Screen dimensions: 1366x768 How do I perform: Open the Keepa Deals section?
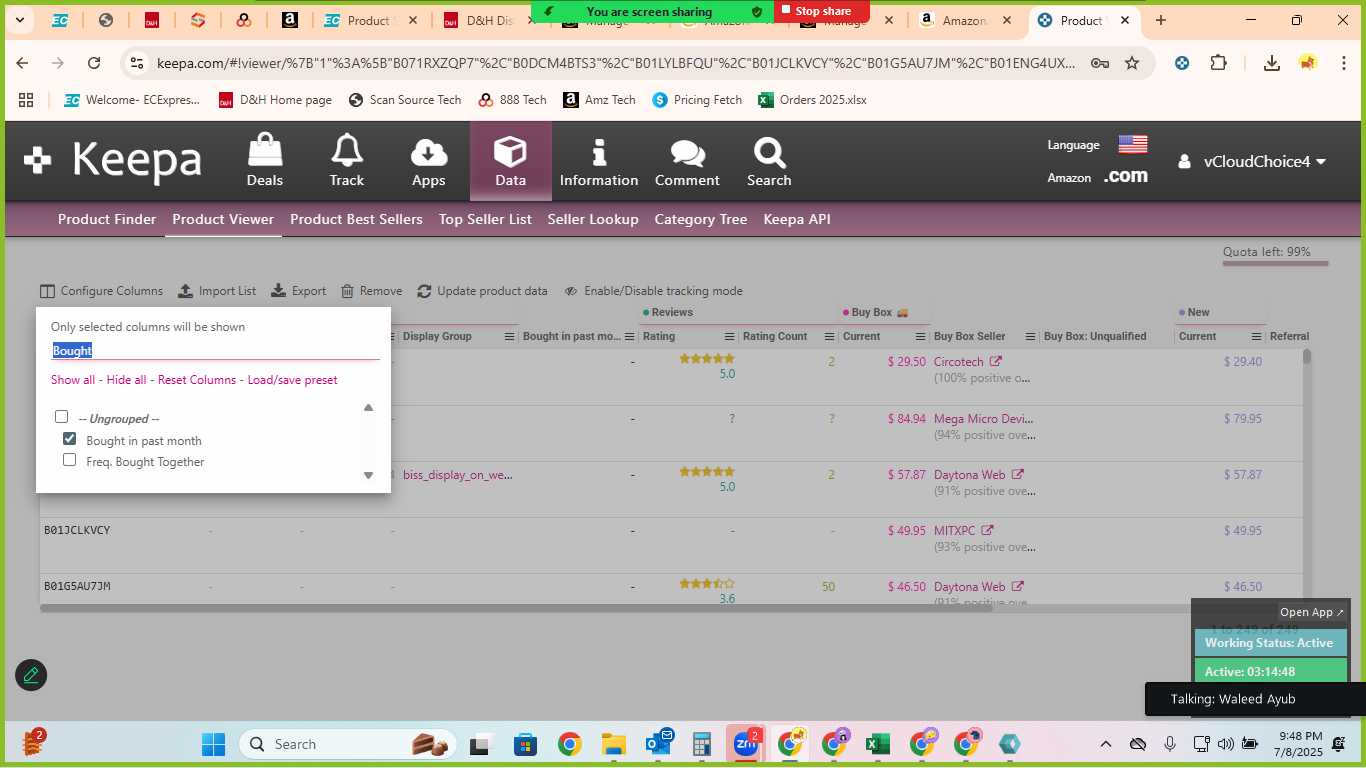(265, 161)
